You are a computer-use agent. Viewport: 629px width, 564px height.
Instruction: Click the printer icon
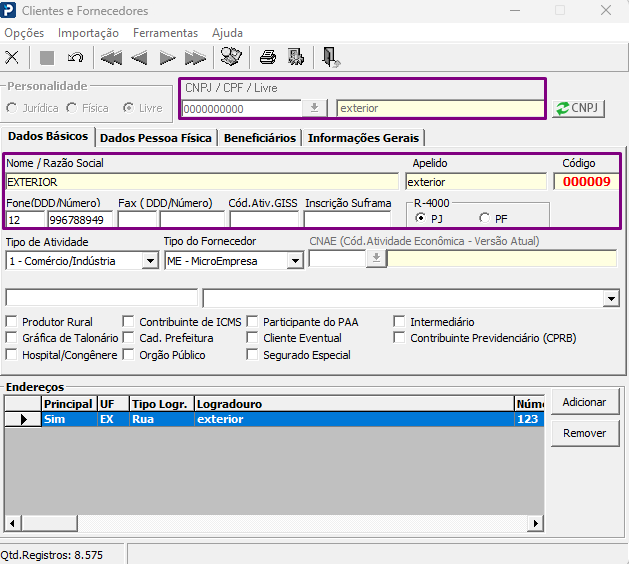click(268, 57)
